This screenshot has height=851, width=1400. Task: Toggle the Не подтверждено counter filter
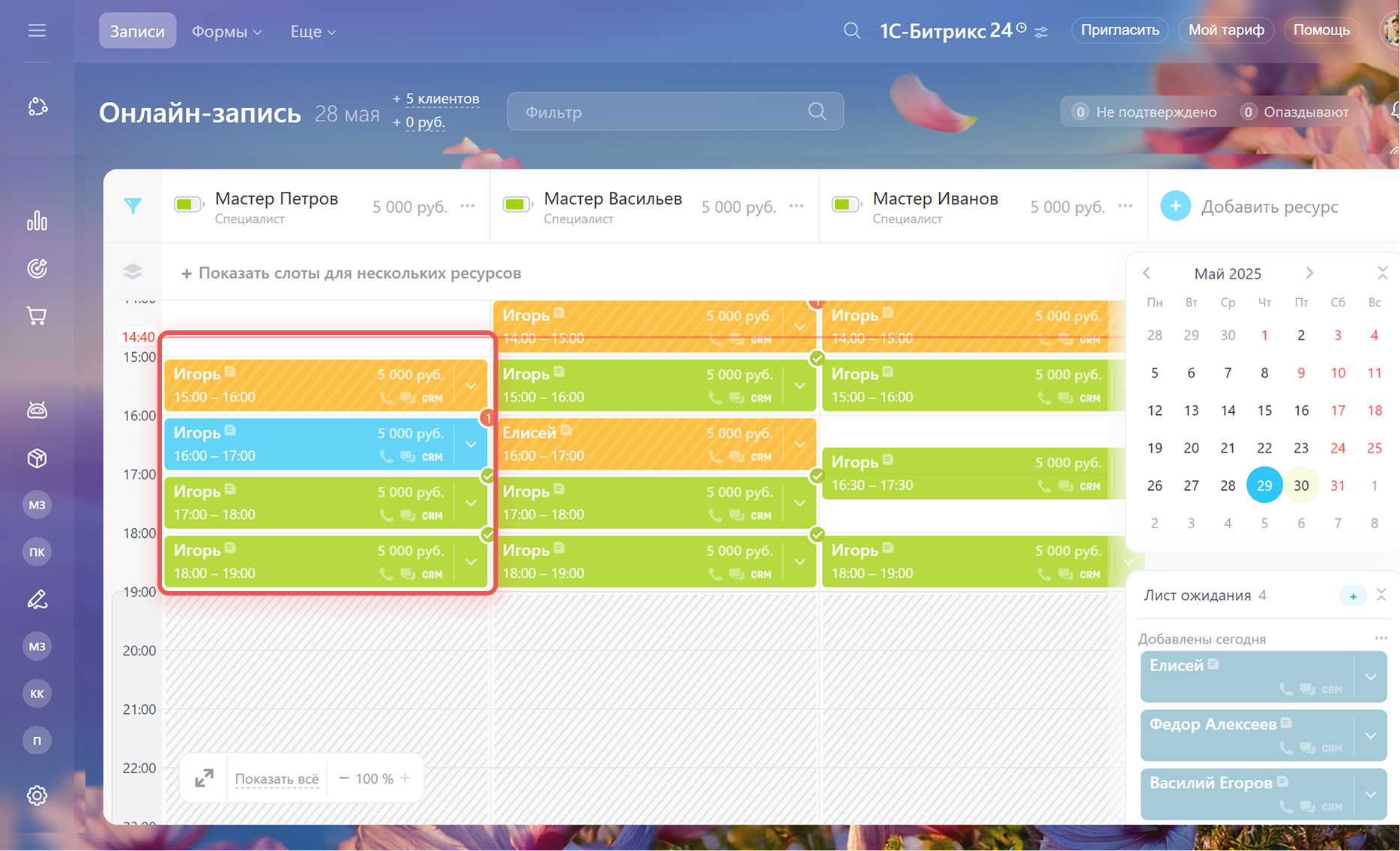[1144, 112]
